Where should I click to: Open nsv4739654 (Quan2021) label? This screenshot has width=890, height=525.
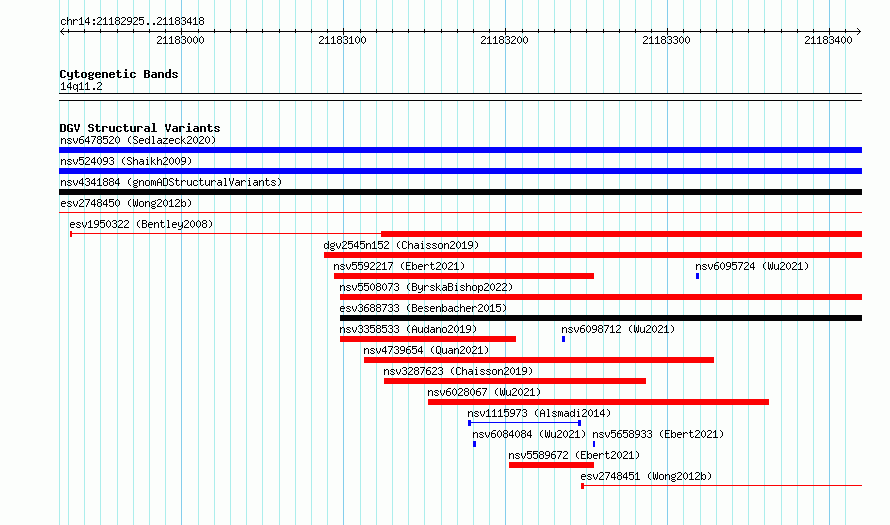(x=426, y=350)
